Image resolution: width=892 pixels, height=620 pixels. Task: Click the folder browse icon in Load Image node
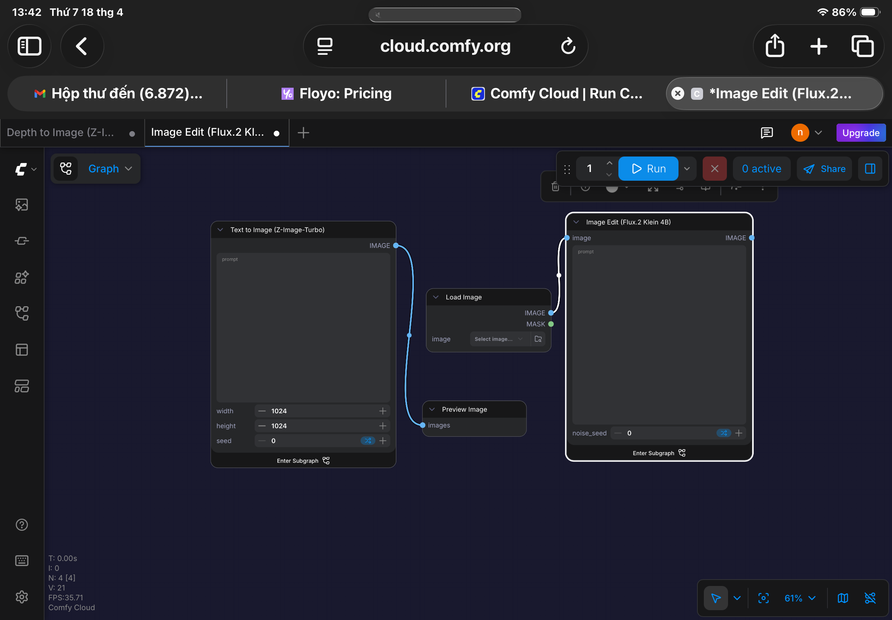tap(538, 339)
